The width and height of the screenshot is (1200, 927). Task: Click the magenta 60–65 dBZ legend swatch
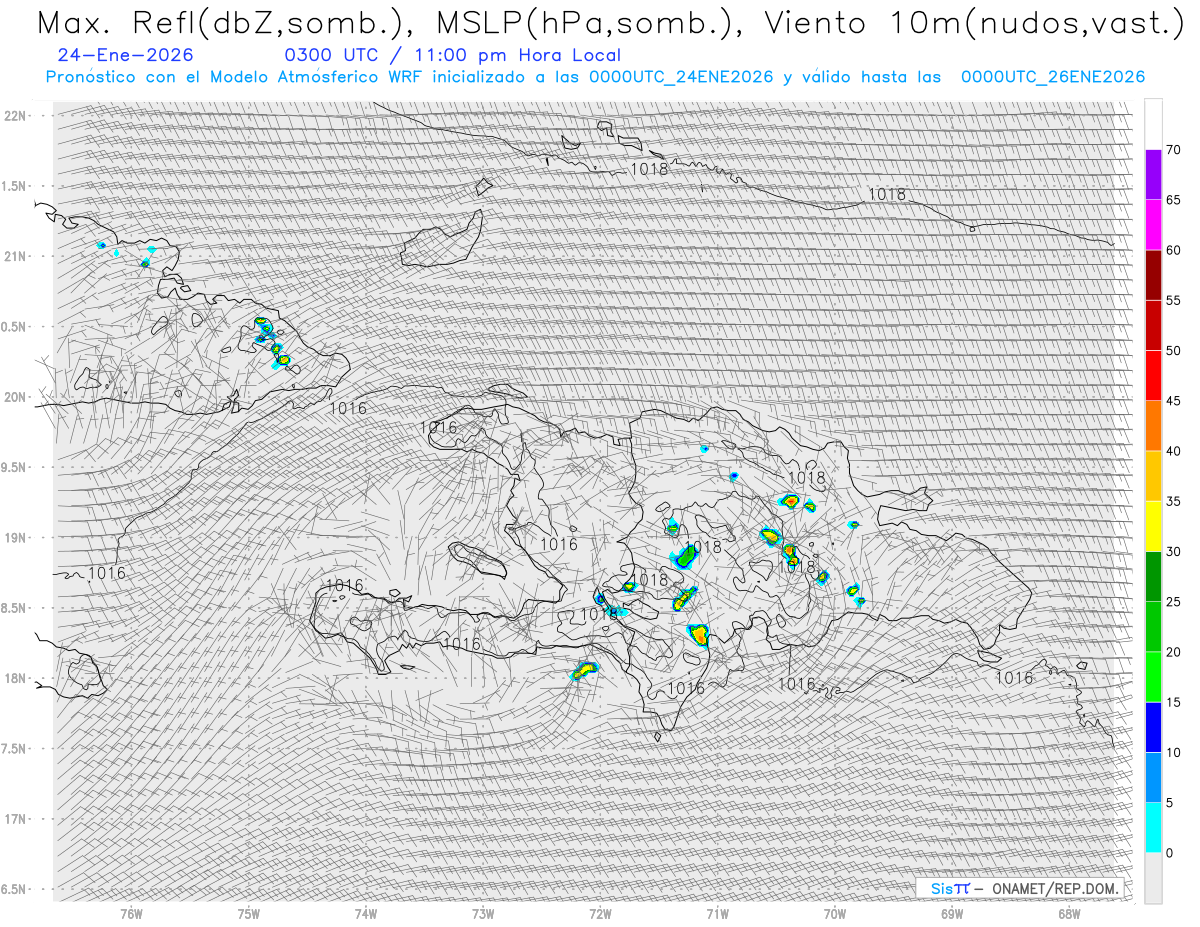(1153, 225)
